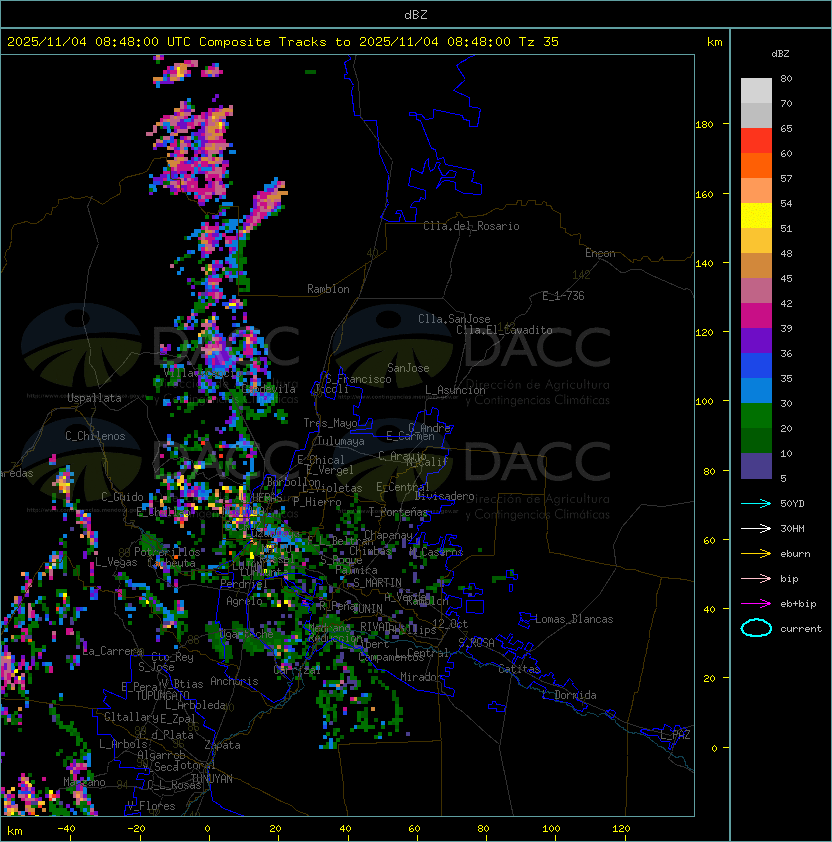Click the yellow eburn arrow legend icon
The height and width of the screenshot is (842, 832).
[x=756, y=554]
